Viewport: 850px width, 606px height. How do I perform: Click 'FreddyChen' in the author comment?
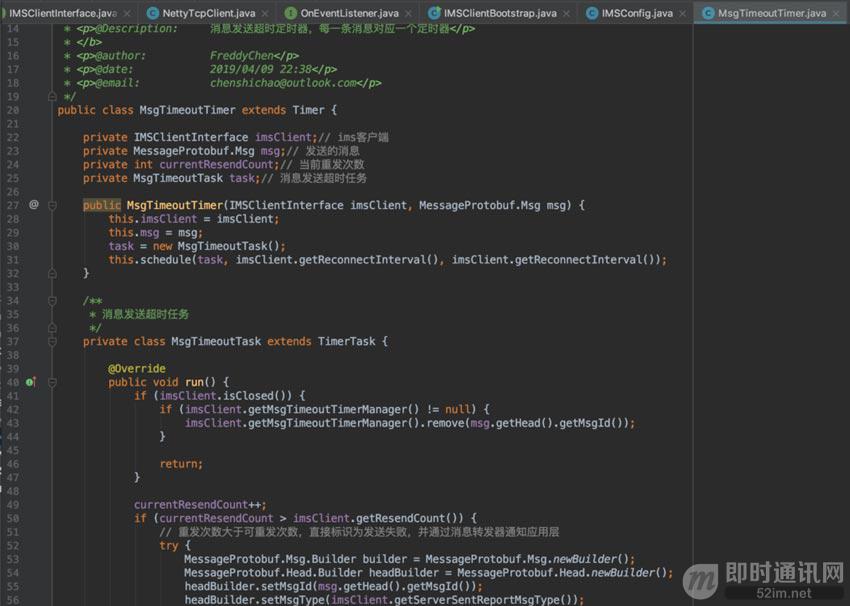click(241, 56)
